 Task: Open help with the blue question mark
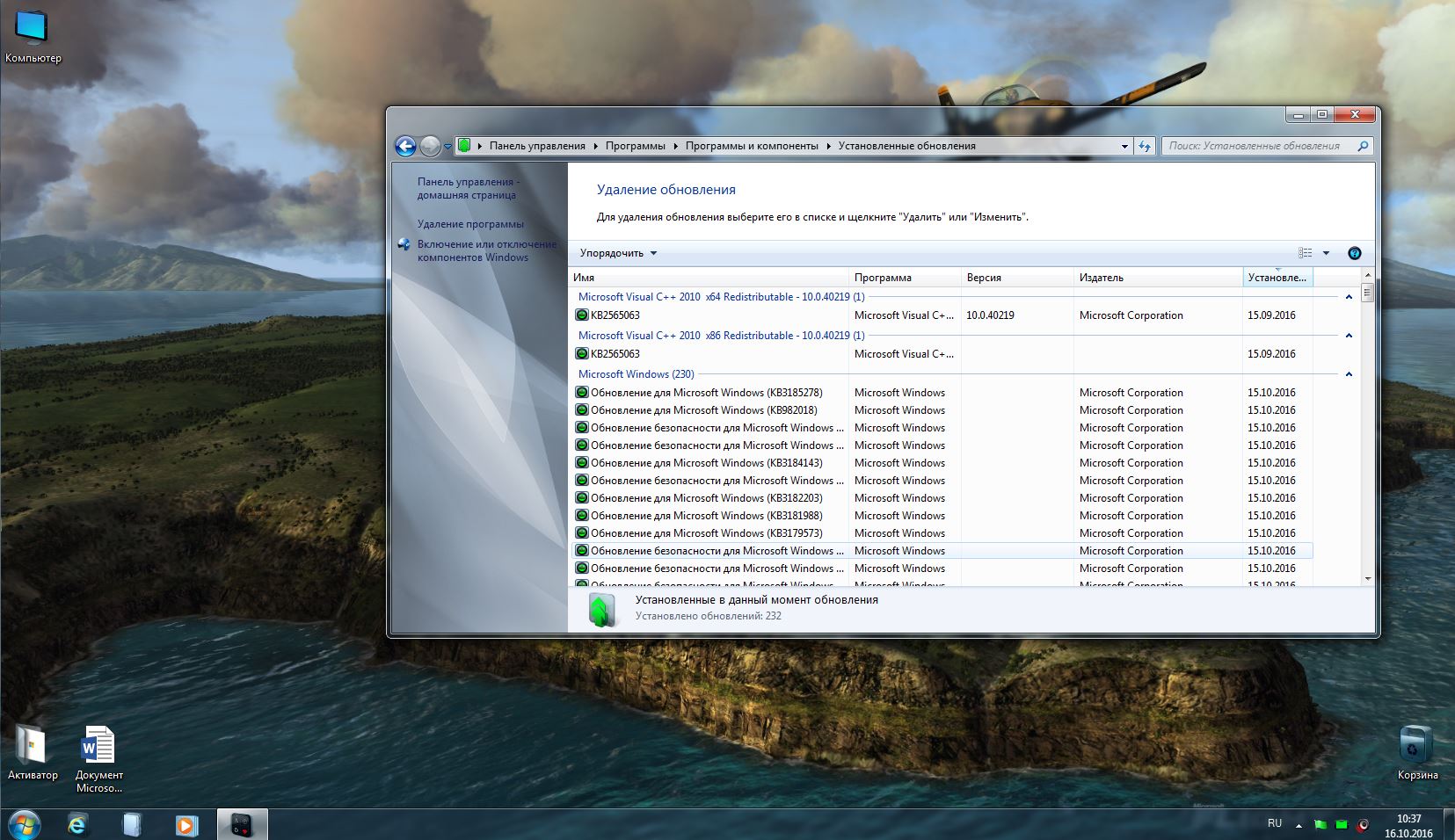(1354, 253)
